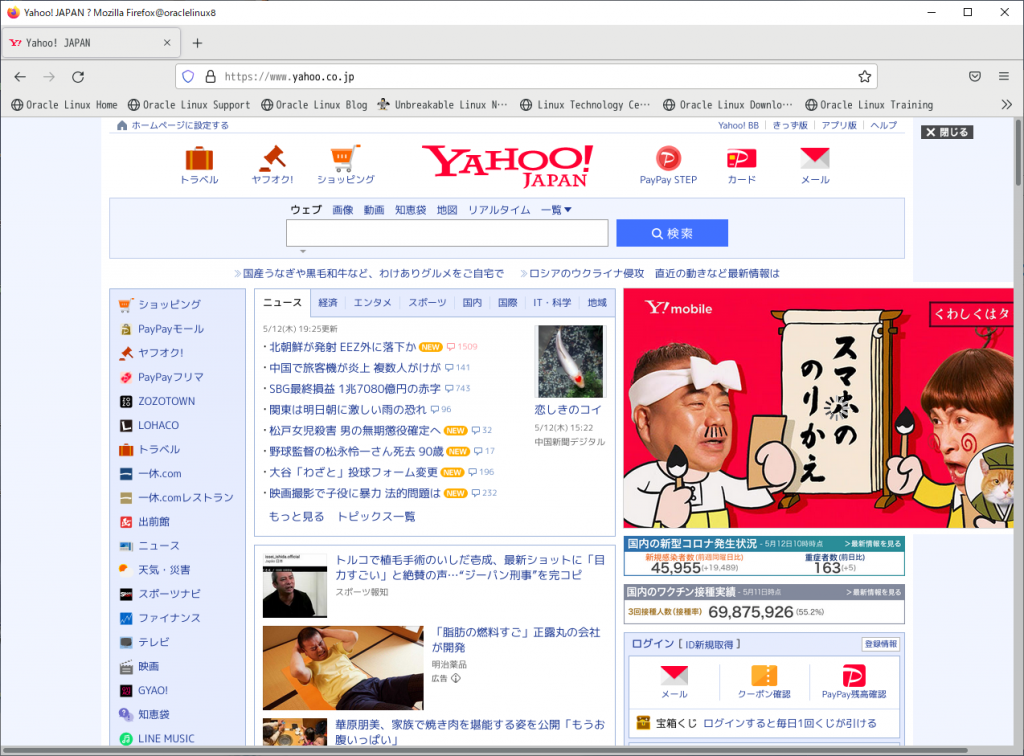Open the Oracle Linux Blog bookmark
This screenshot has width=1024, height=756.
[314, 104]
